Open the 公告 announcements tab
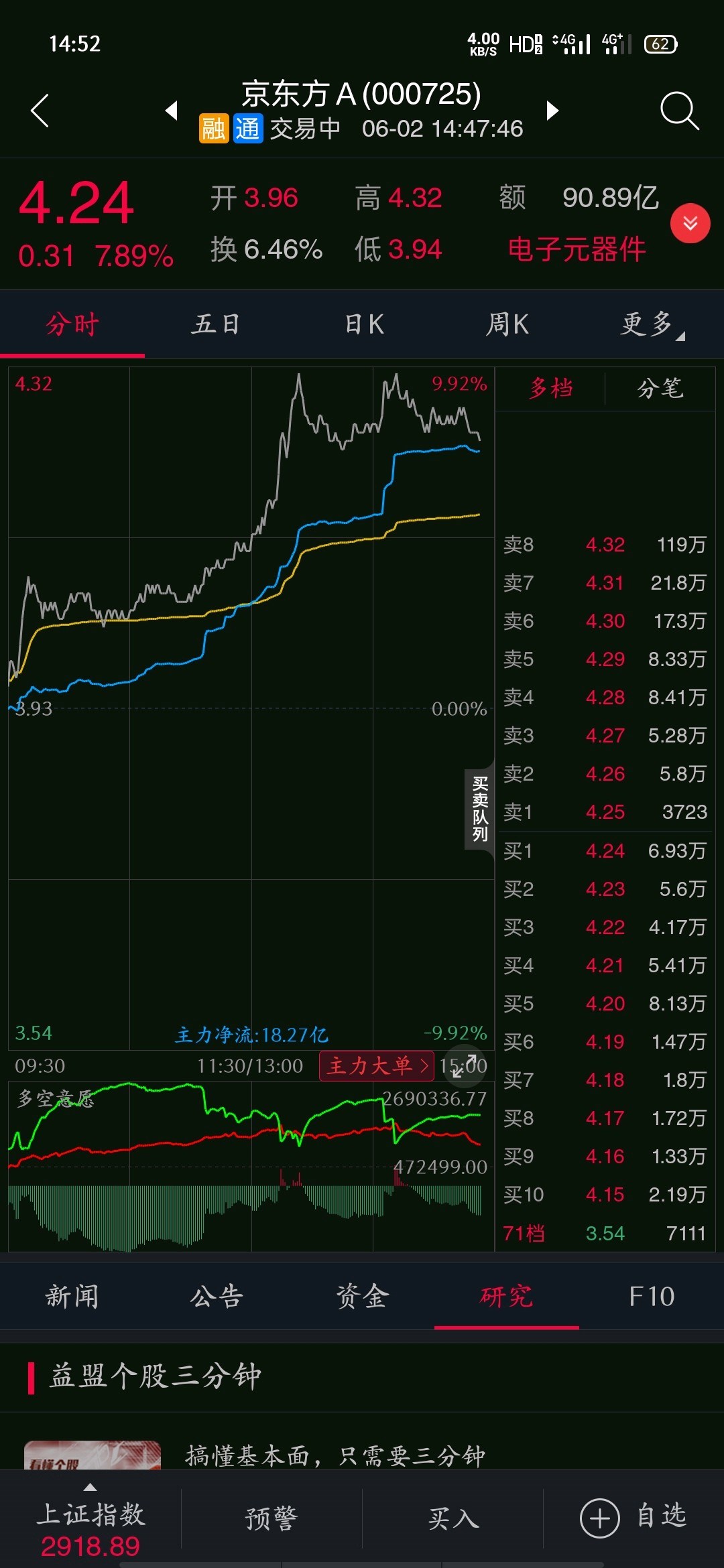Viewport: 724px width, 1568px height. pos(217,1297)
